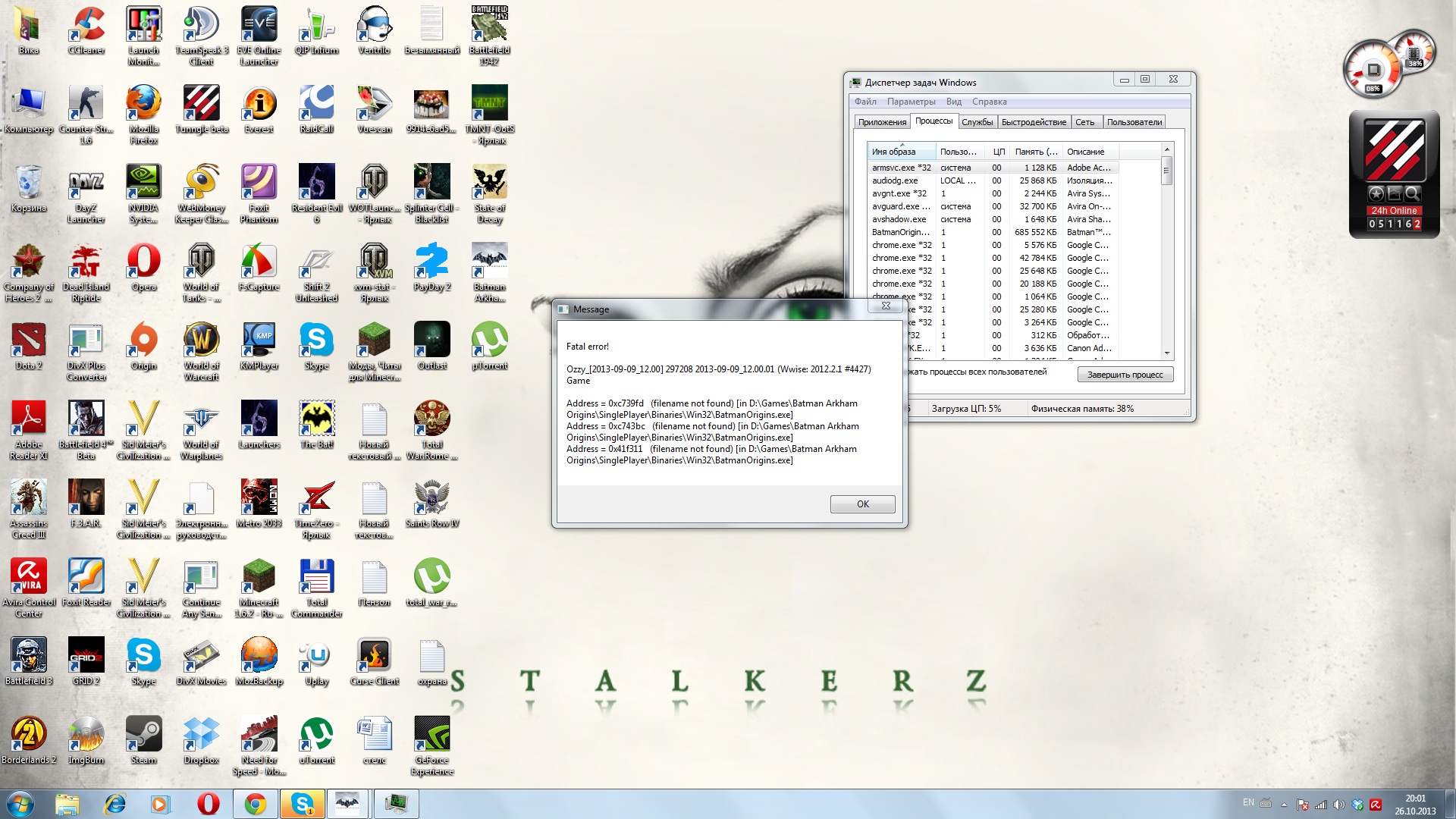
Task: Show hidden tray icons arrow
Action: 1284,805
